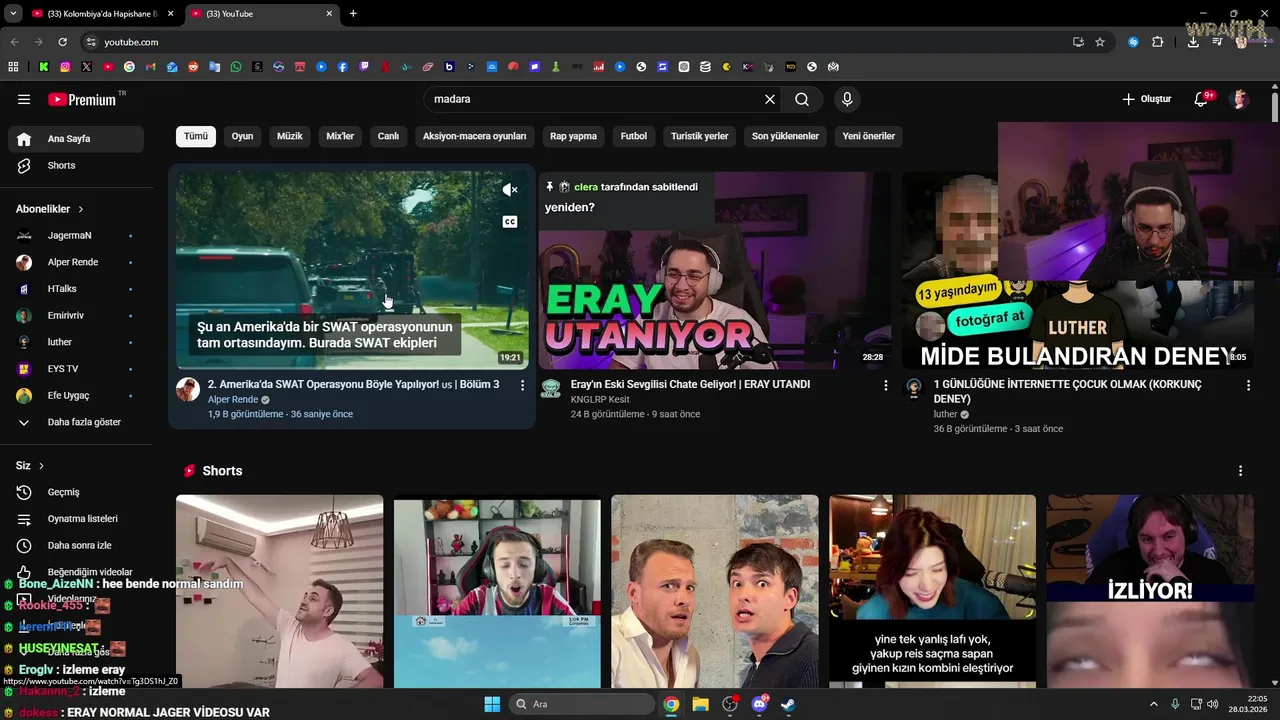Select Aksiyon-macera oyunları chip
Image resolution: width=1280 pixels, height=720 pixels.
click(474, 136)
